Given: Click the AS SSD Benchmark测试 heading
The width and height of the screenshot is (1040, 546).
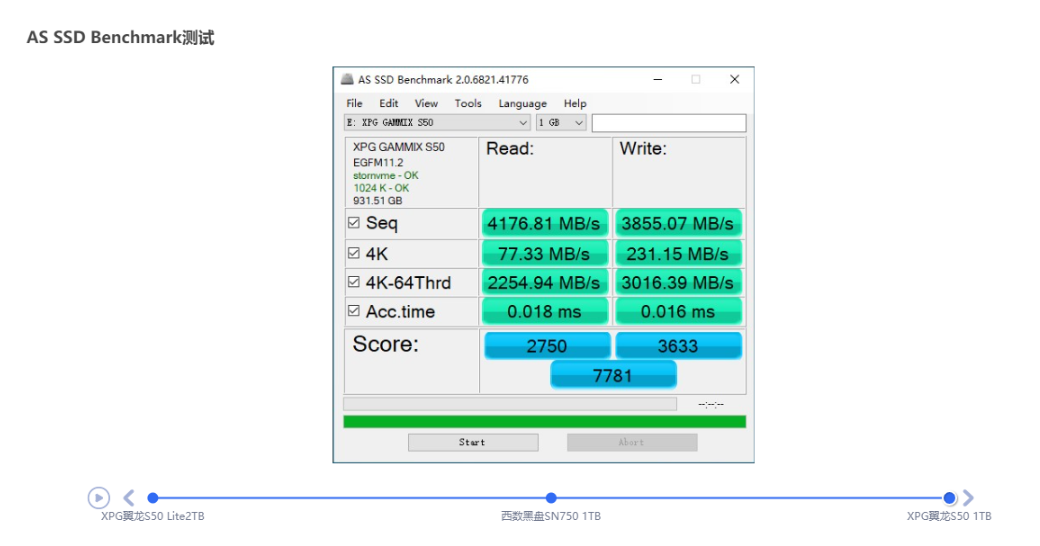Looking at the screenshot, I should [121, 37].
